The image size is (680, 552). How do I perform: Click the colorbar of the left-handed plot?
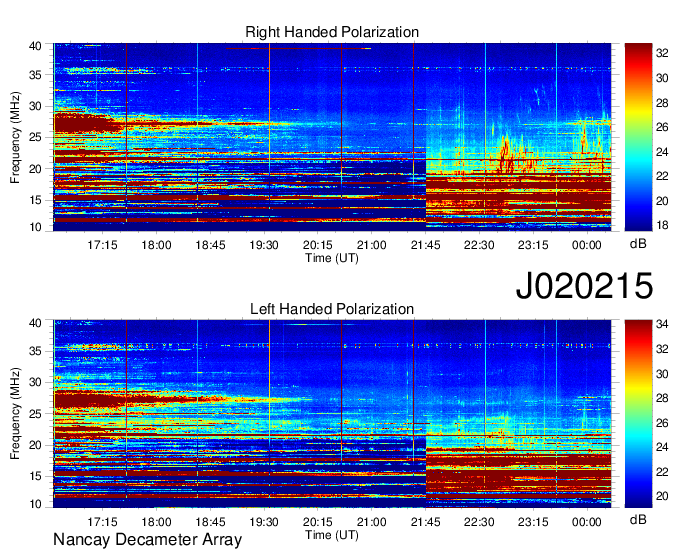point(638,414)
